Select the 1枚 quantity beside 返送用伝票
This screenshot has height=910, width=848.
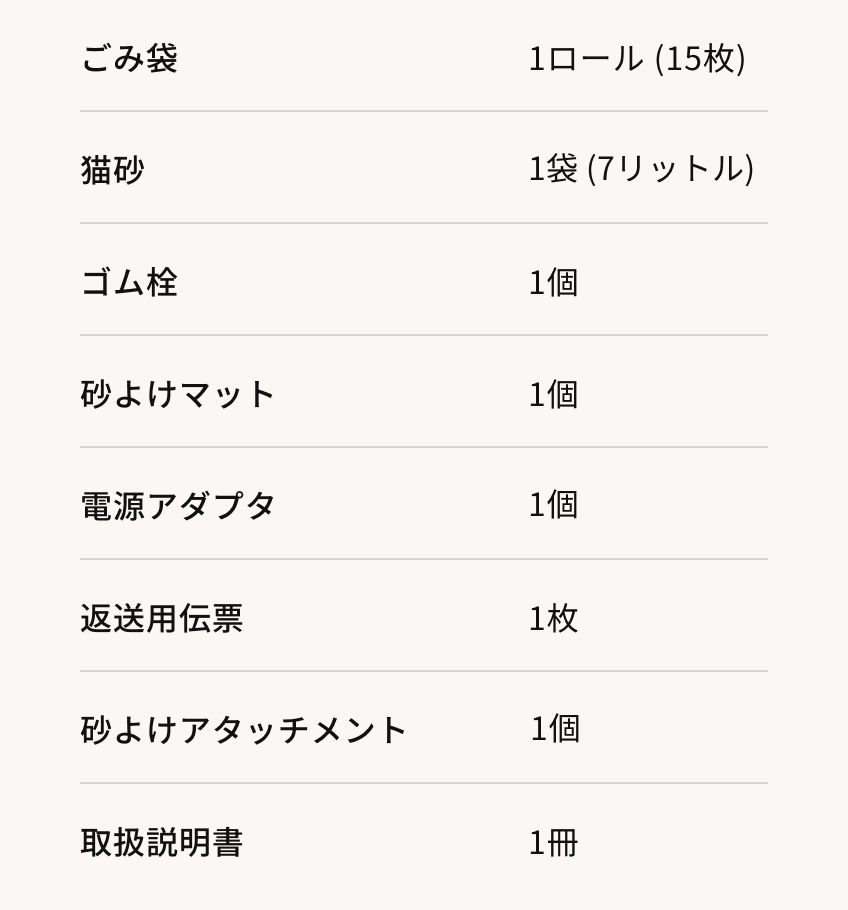(x=553, y=618)
